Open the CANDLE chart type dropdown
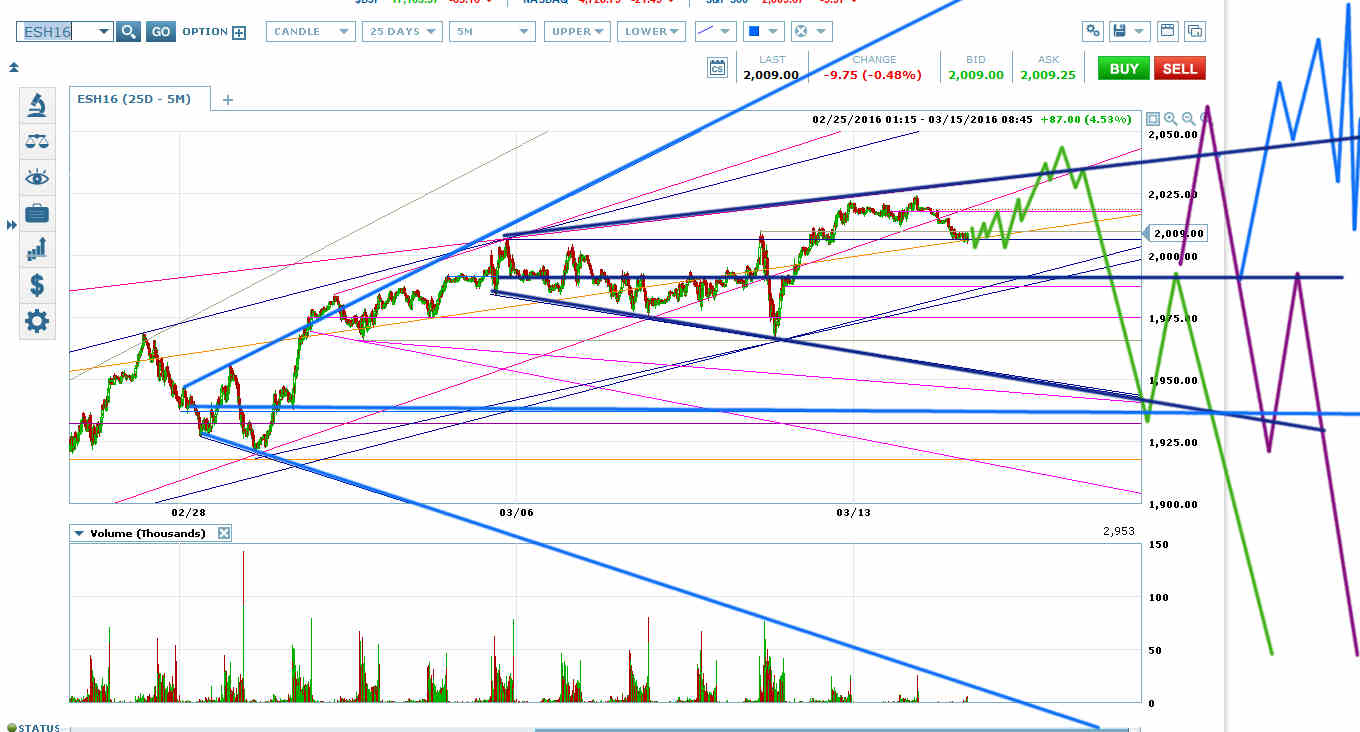This screenshot has height=732, width=1360. point(311,32)
